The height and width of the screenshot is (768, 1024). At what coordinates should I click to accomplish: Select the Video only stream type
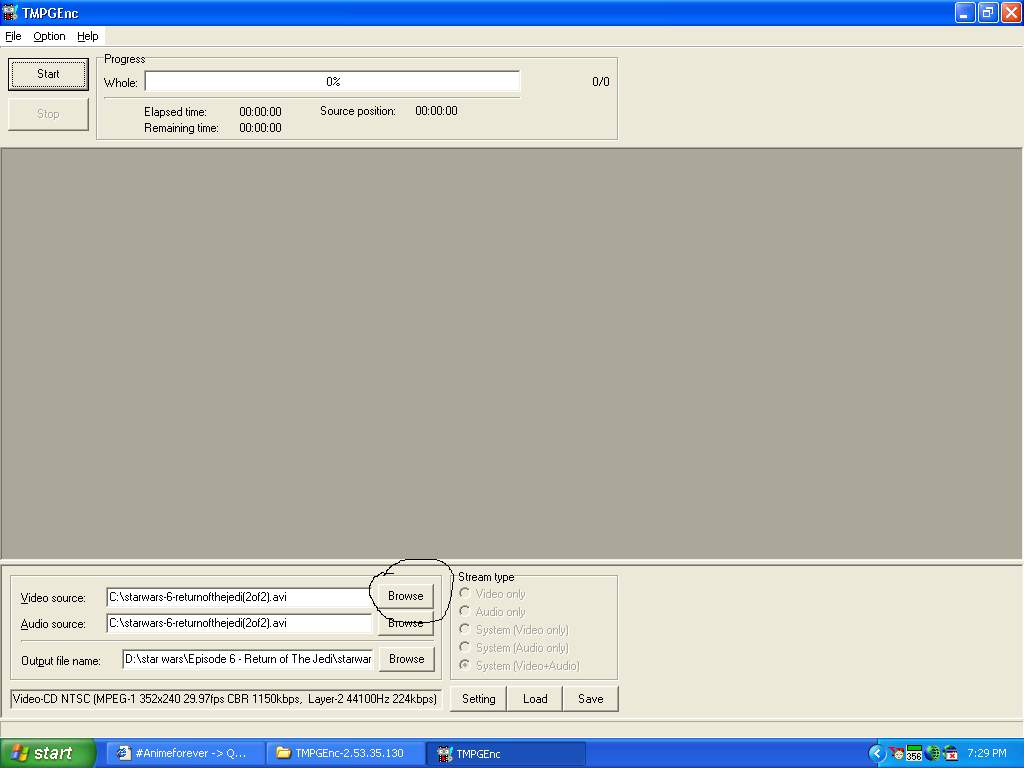[x=463, y=593]
